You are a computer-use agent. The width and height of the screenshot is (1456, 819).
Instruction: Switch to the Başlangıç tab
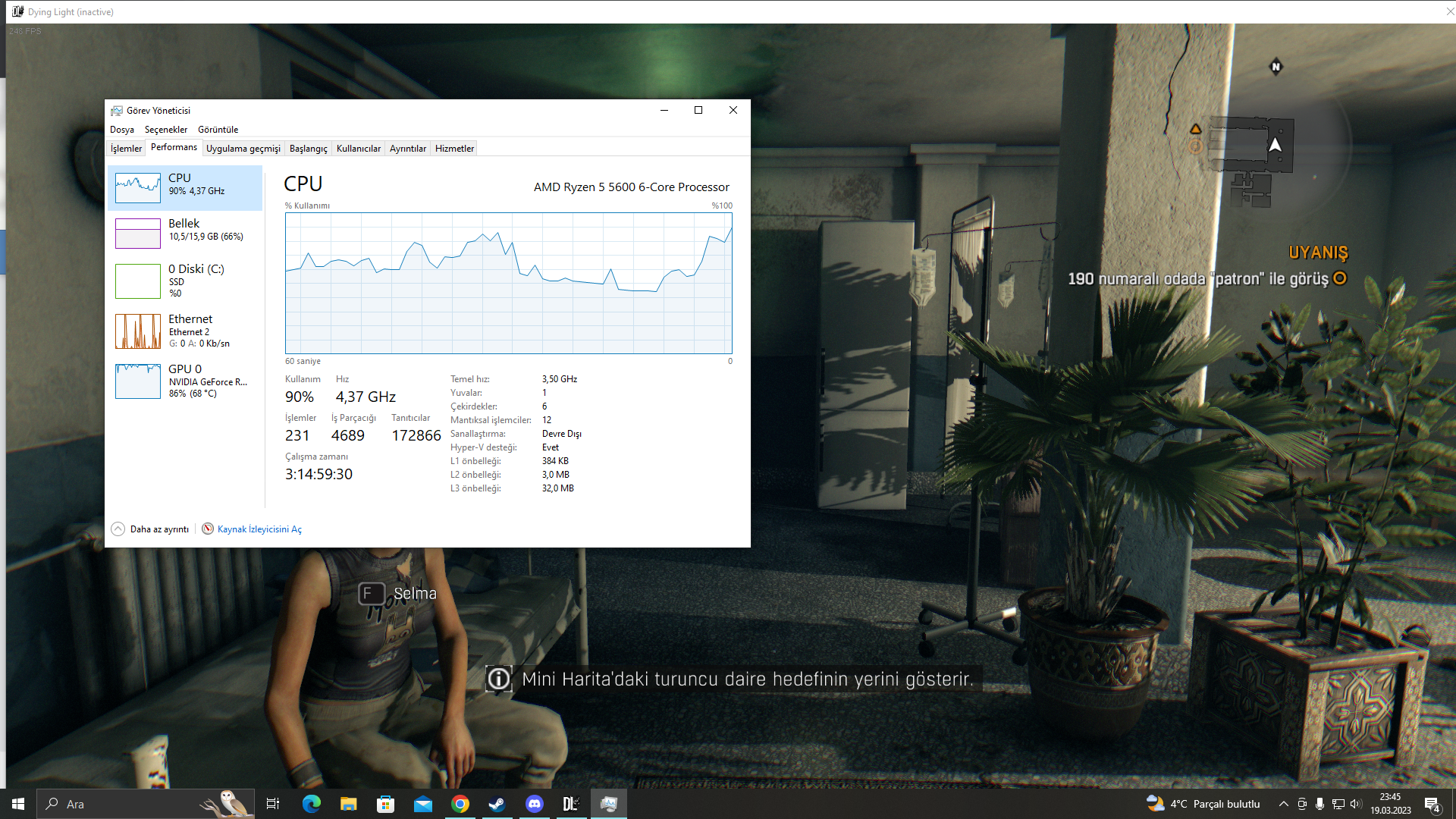point(308,149)
